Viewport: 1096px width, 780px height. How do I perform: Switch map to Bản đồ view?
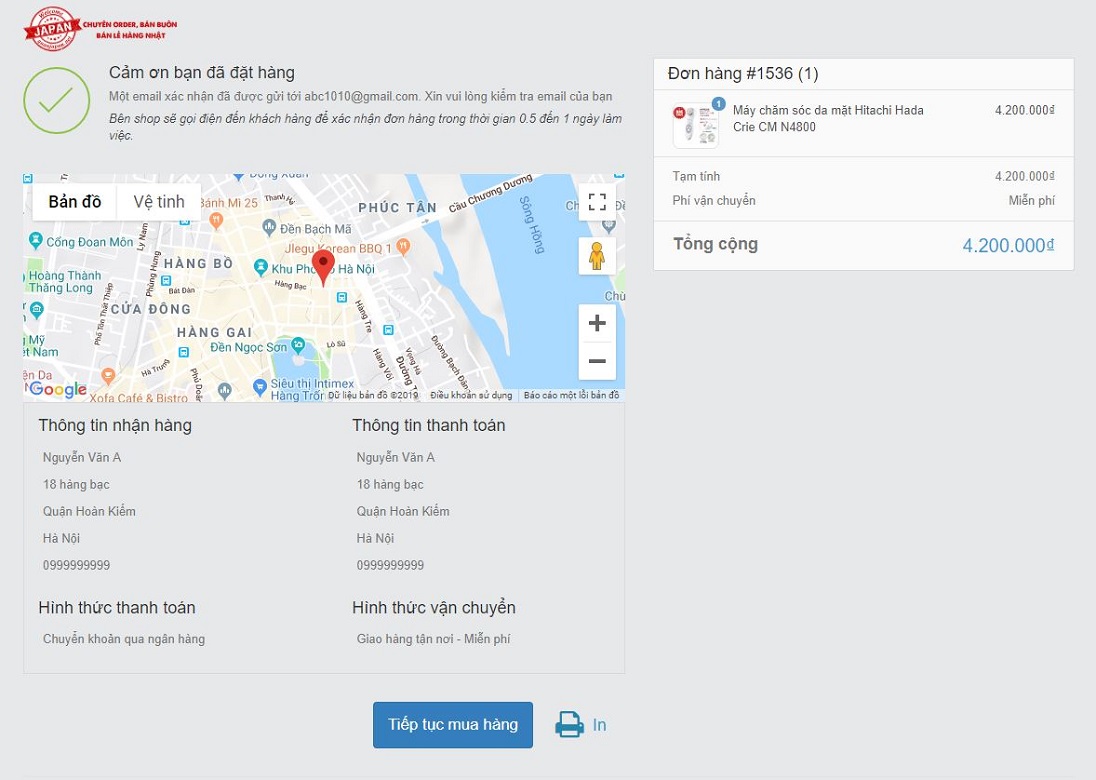click(75, 202)
